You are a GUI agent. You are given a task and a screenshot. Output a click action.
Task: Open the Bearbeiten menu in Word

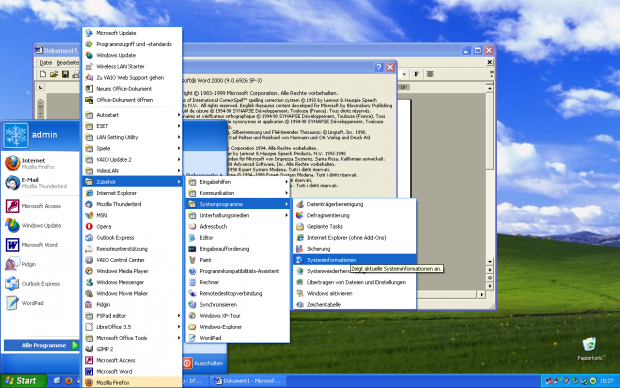(67, 62)
